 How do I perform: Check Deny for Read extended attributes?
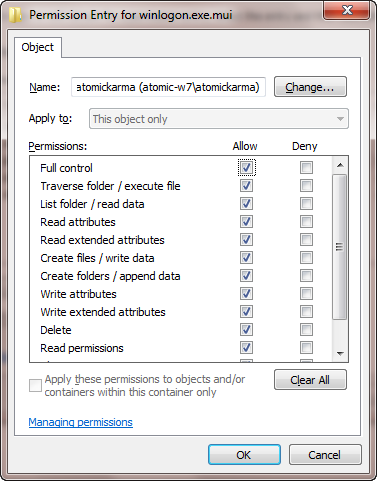pos(306,239)
